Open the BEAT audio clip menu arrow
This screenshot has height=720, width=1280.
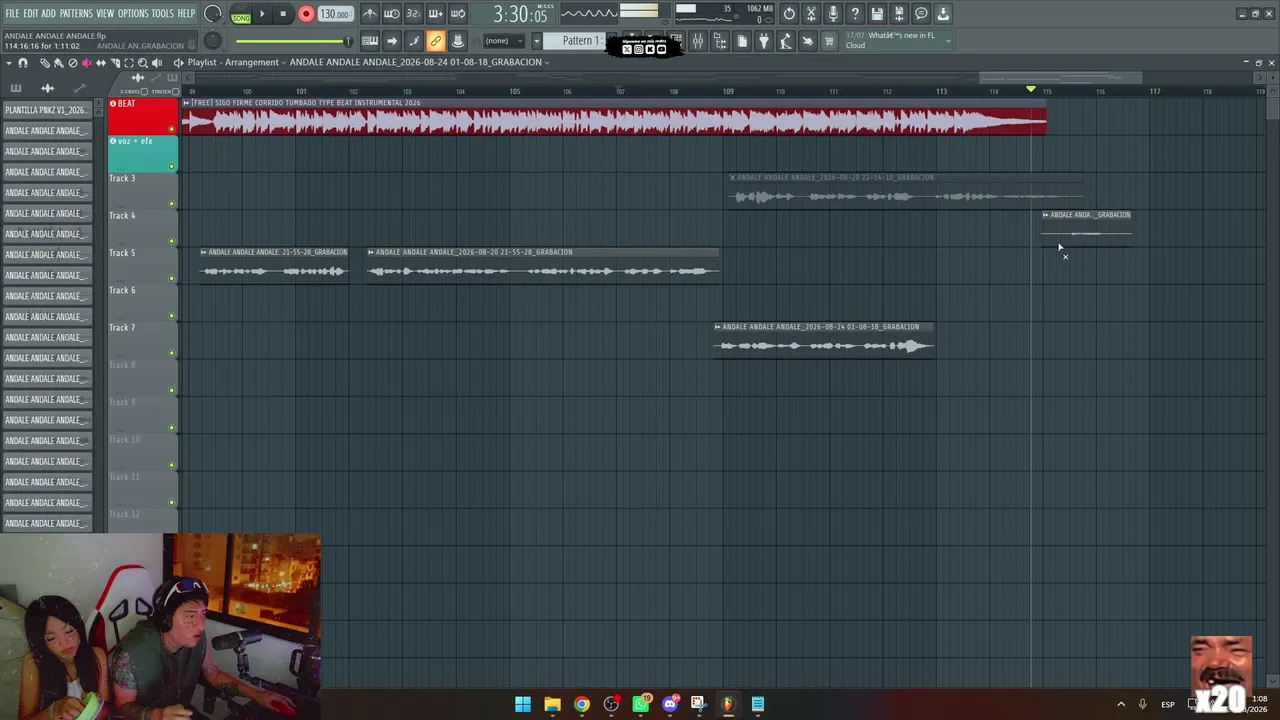186,103
